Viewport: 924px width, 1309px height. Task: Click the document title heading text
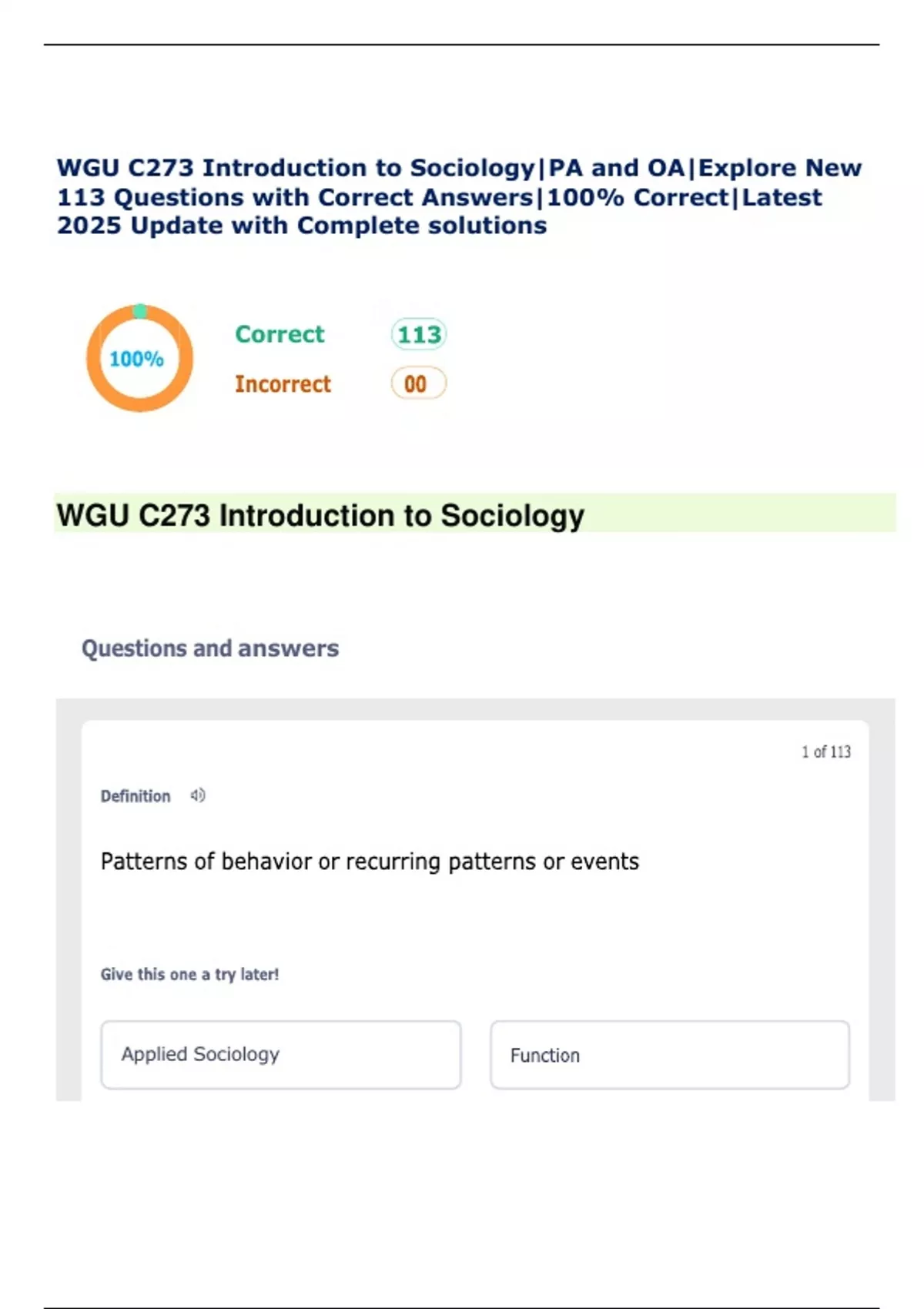[458, 197]
